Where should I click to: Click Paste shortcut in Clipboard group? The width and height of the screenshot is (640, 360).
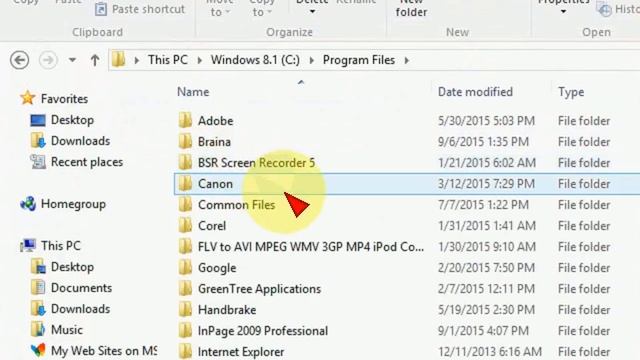[140, 9]
